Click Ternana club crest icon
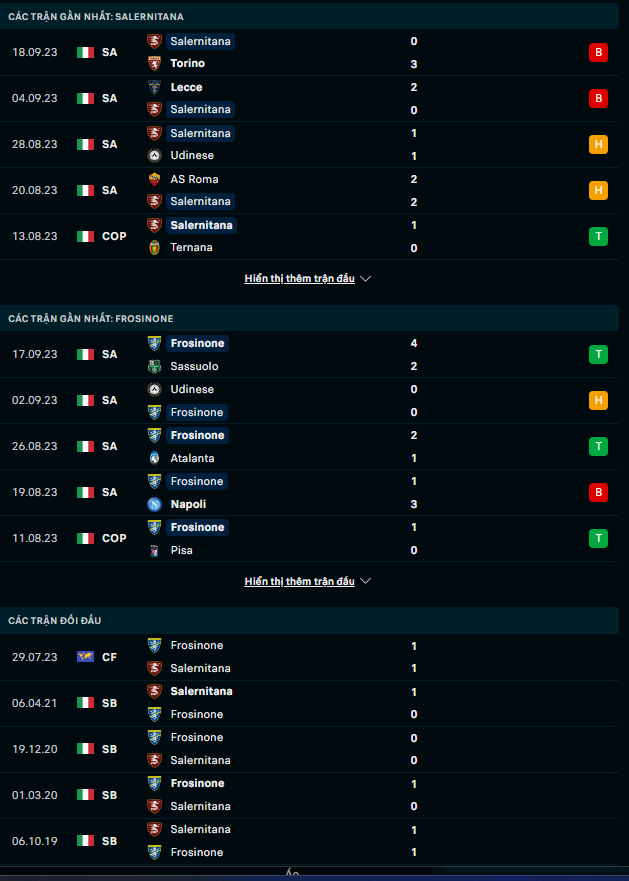The image size is (629, 881). coord(155,248)
